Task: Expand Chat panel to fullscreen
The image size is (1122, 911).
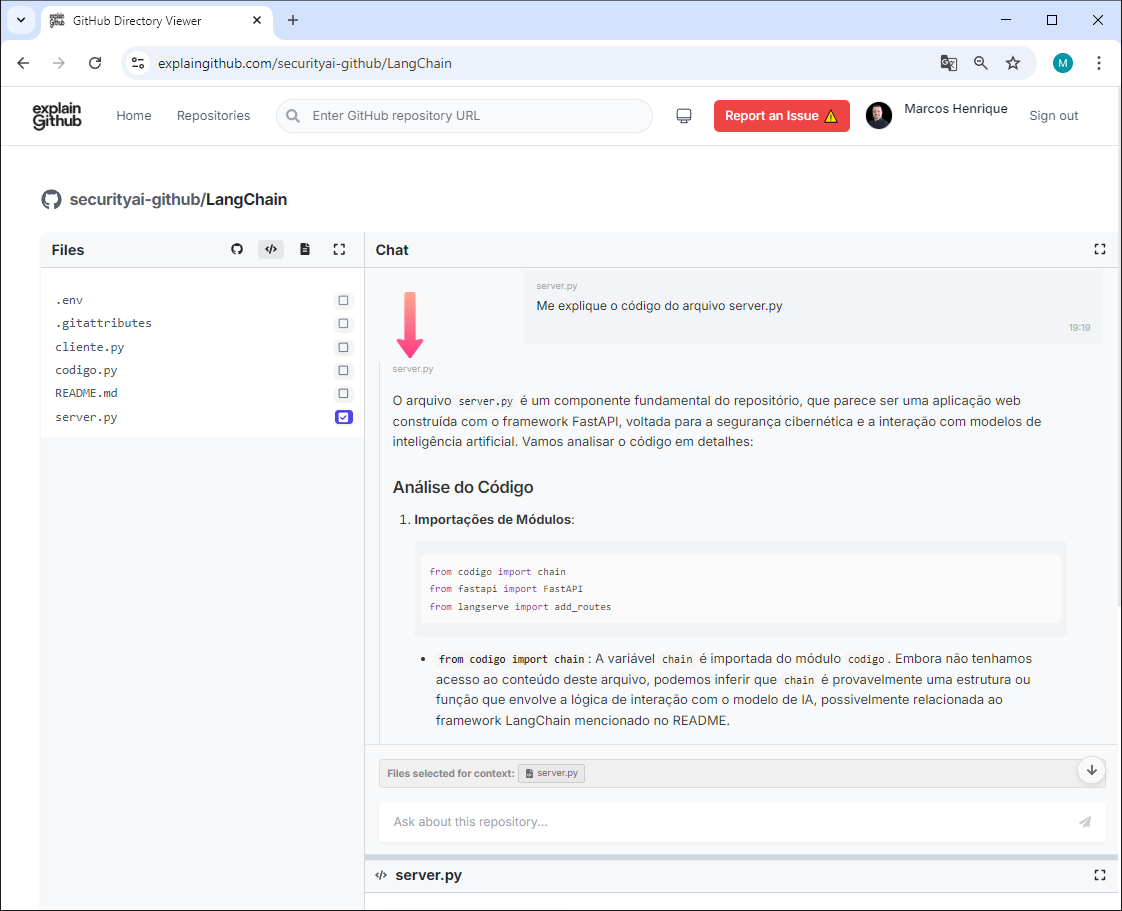Action: click(x=1100, y=249)
